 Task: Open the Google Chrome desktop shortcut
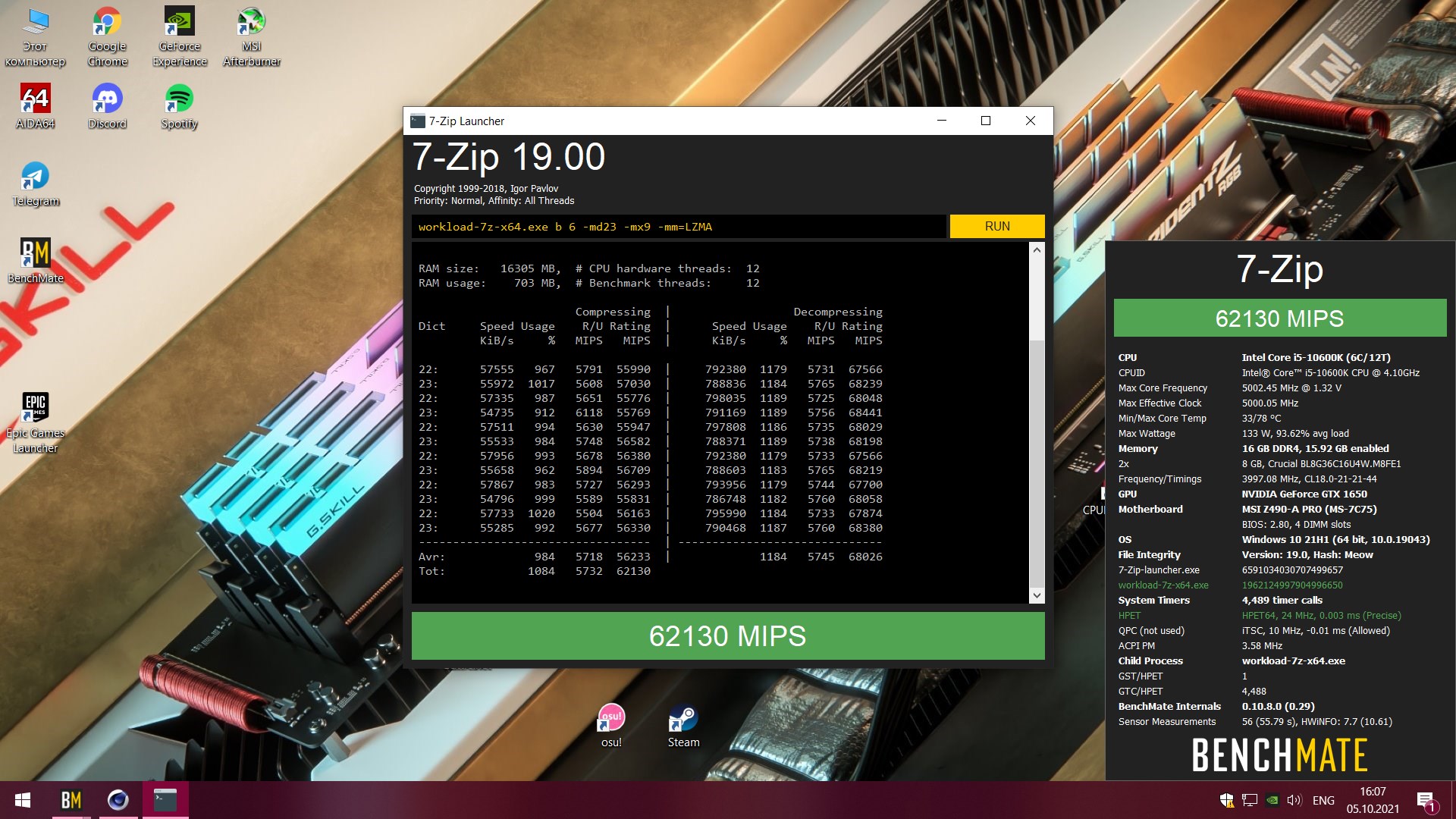pyautogui.click(x=107, y=37)
